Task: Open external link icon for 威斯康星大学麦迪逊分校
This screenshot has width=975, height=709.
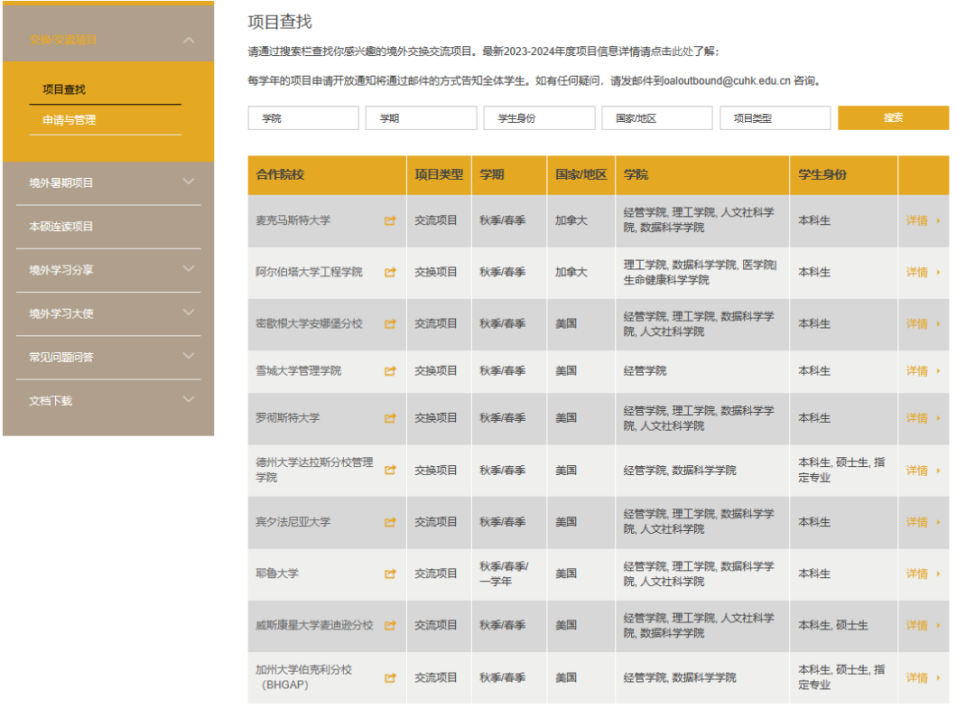Action: pyautogui.click(x=390, y=626)
